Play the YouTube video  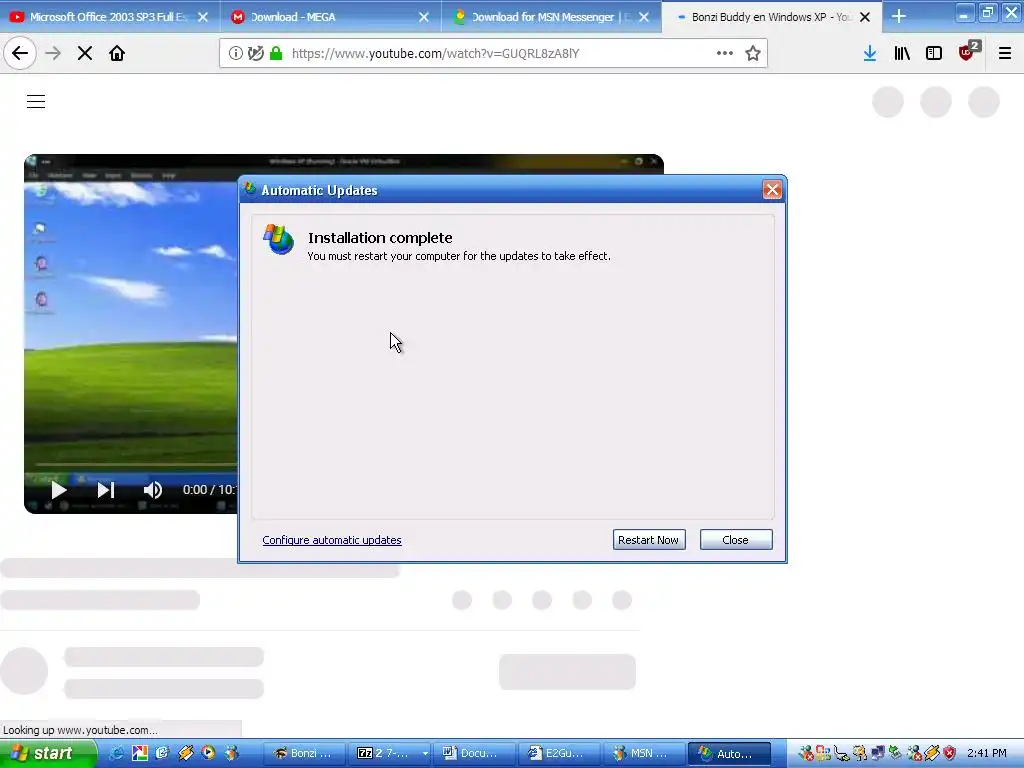[x=59, y=490]
